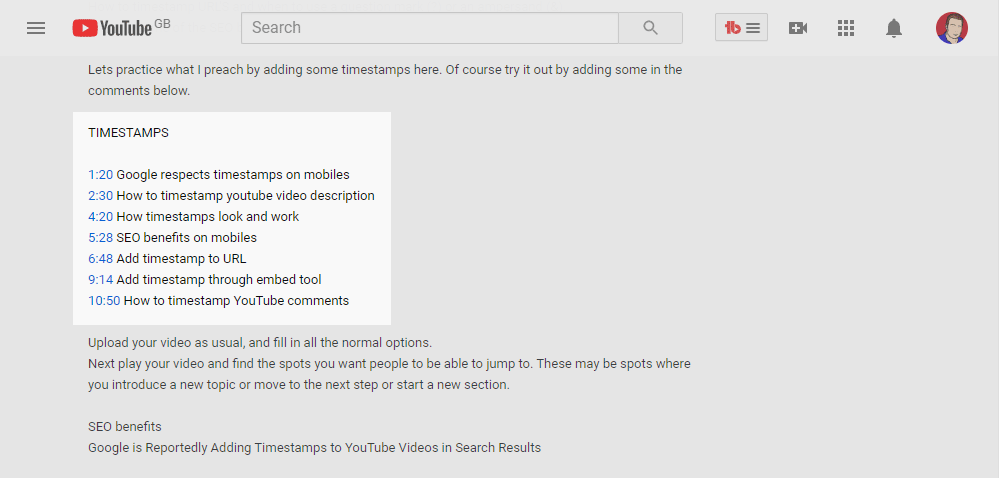Viewport: 999px width, 478px height.
Task: Click into the Search input field
Action: click(x=429, y=28)
